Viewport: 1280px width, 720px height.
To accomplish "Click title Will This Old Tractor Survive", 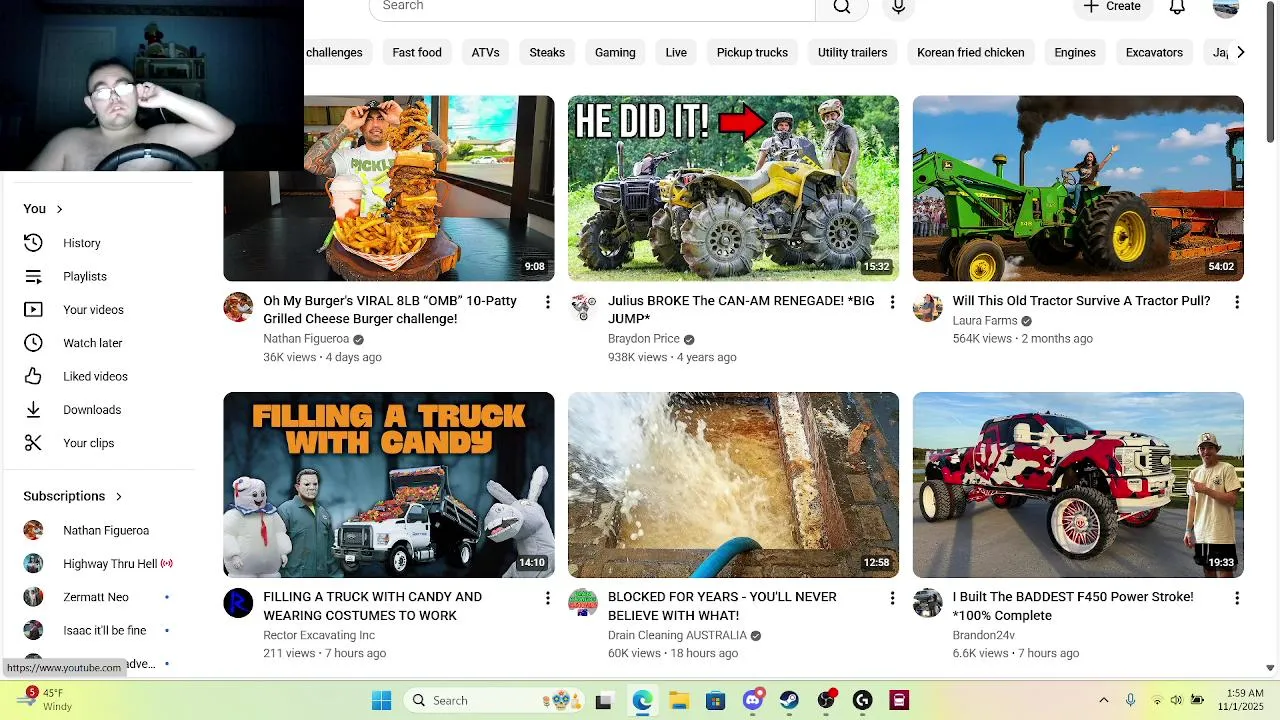I will click(1081, 301).
